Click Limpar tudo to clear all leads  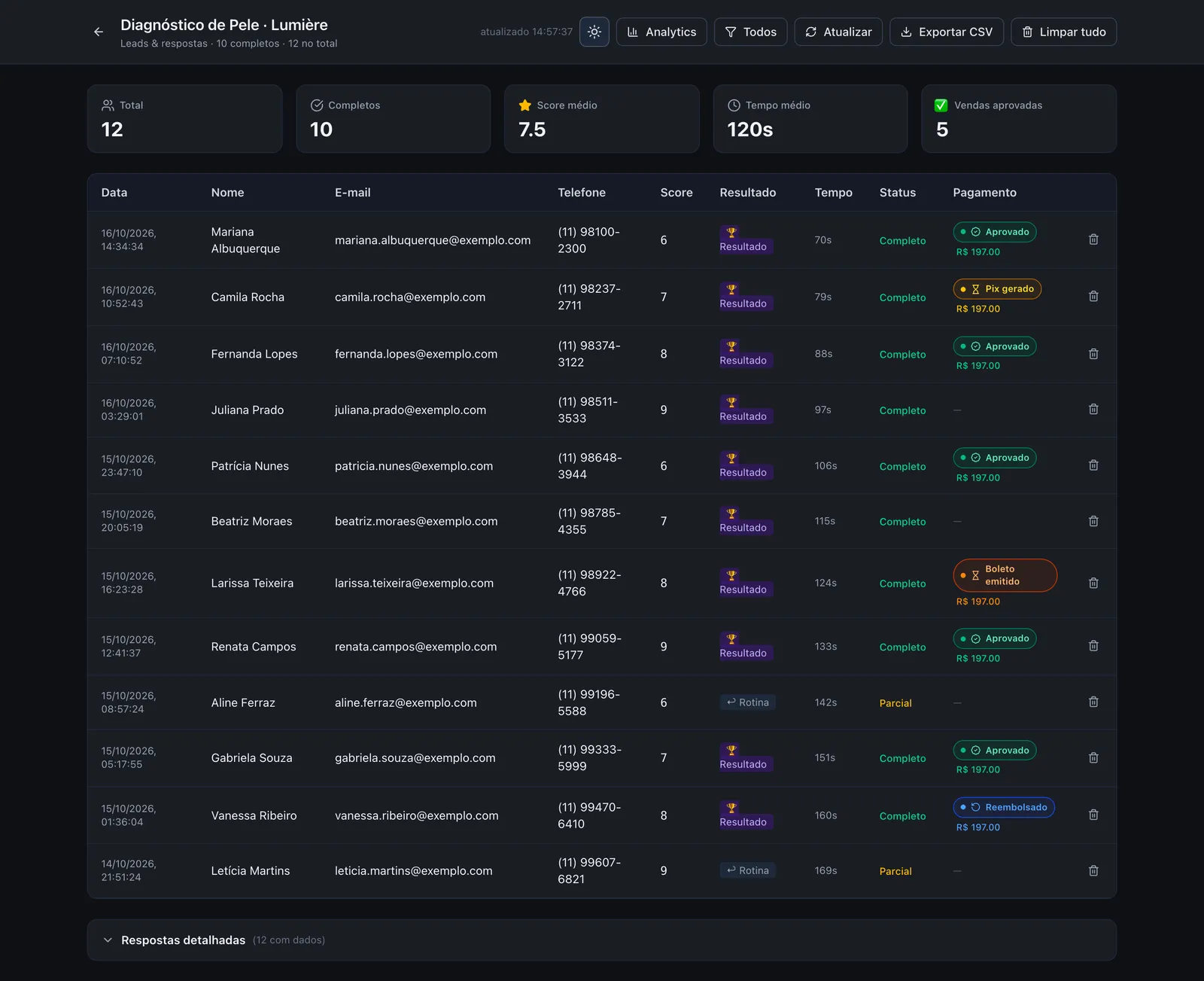point(1063,32)
